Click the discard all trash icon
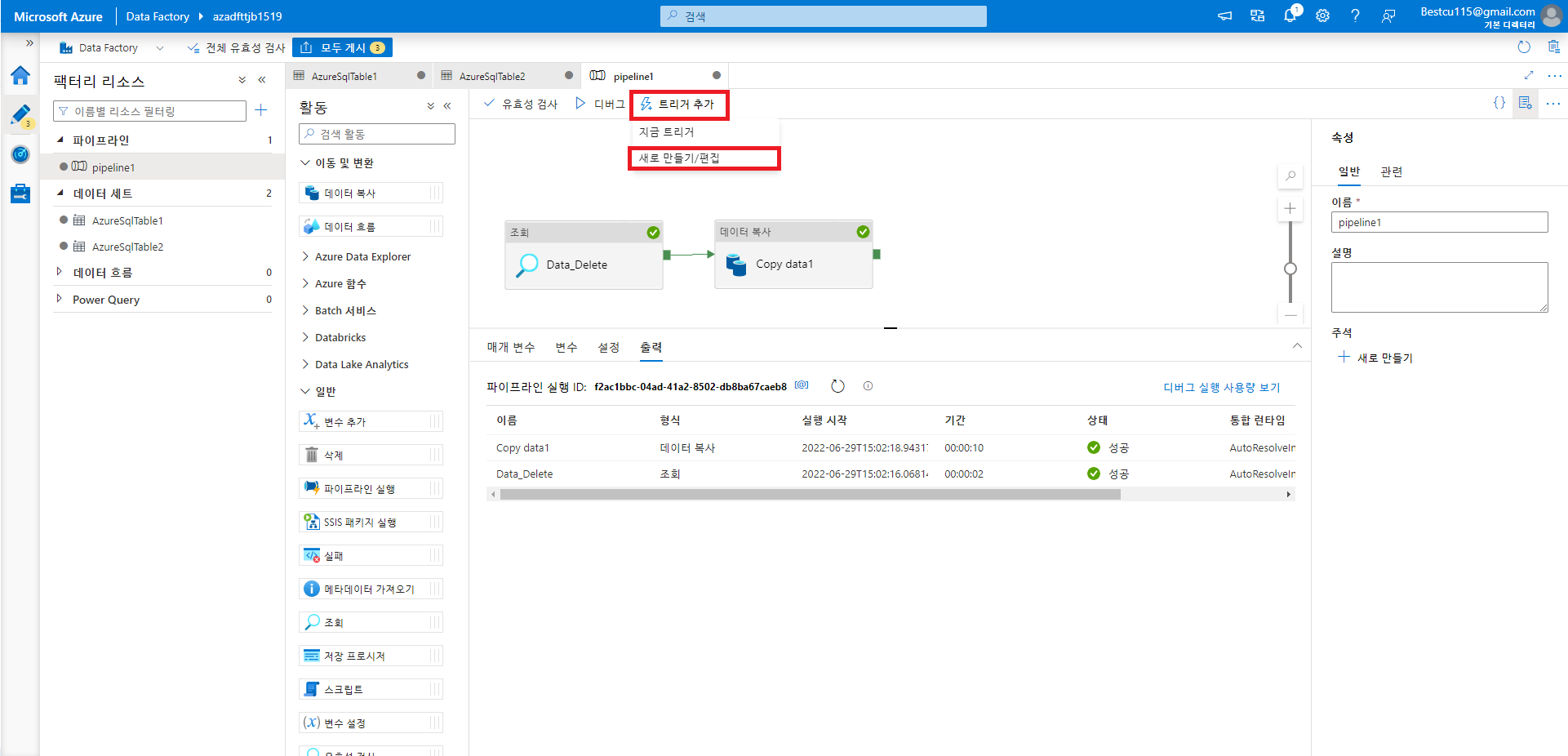The image size is (1568, 756). [x=1553, y=47]
